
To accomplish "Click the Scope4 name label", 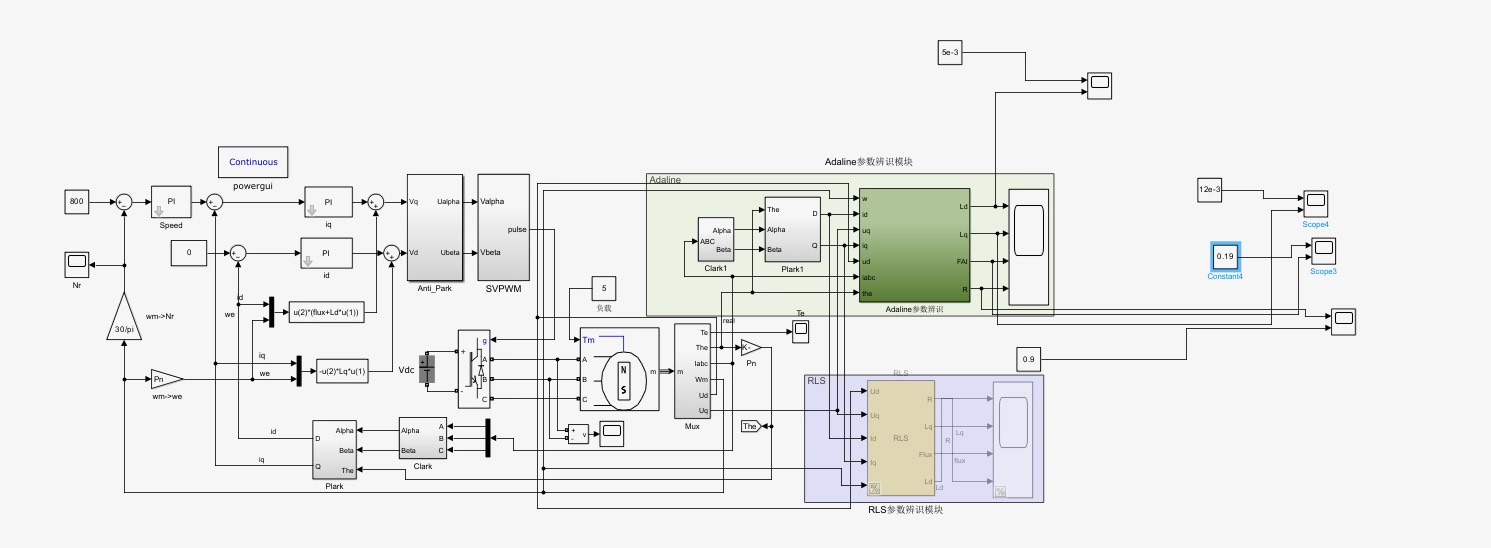I will tap(1316, 224).
